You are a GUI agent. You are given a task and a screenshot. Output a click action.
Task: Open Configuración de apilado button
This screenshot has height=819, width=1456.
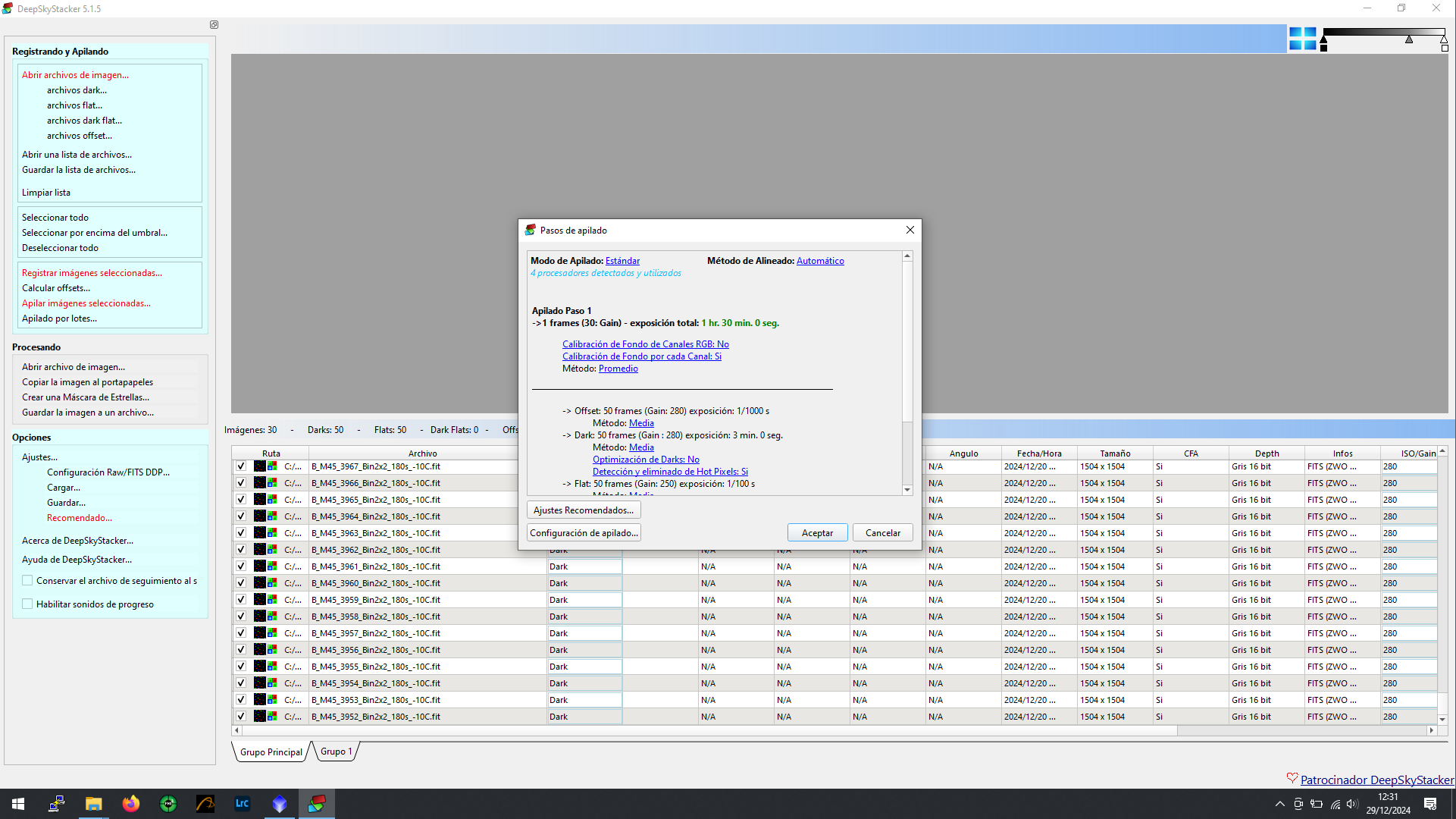[x=584, y=533]
